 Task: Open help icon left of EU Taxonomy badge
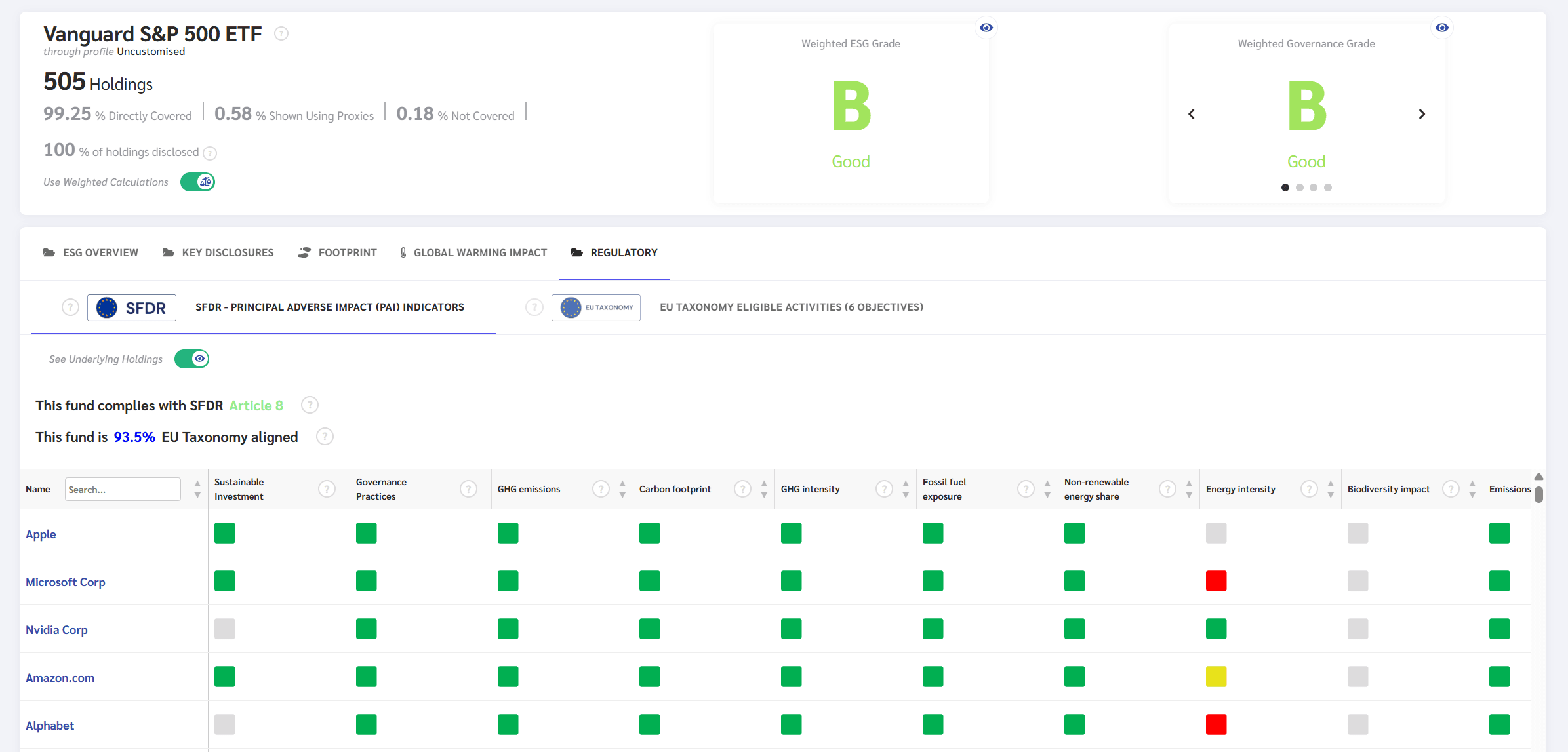point(534,307)
